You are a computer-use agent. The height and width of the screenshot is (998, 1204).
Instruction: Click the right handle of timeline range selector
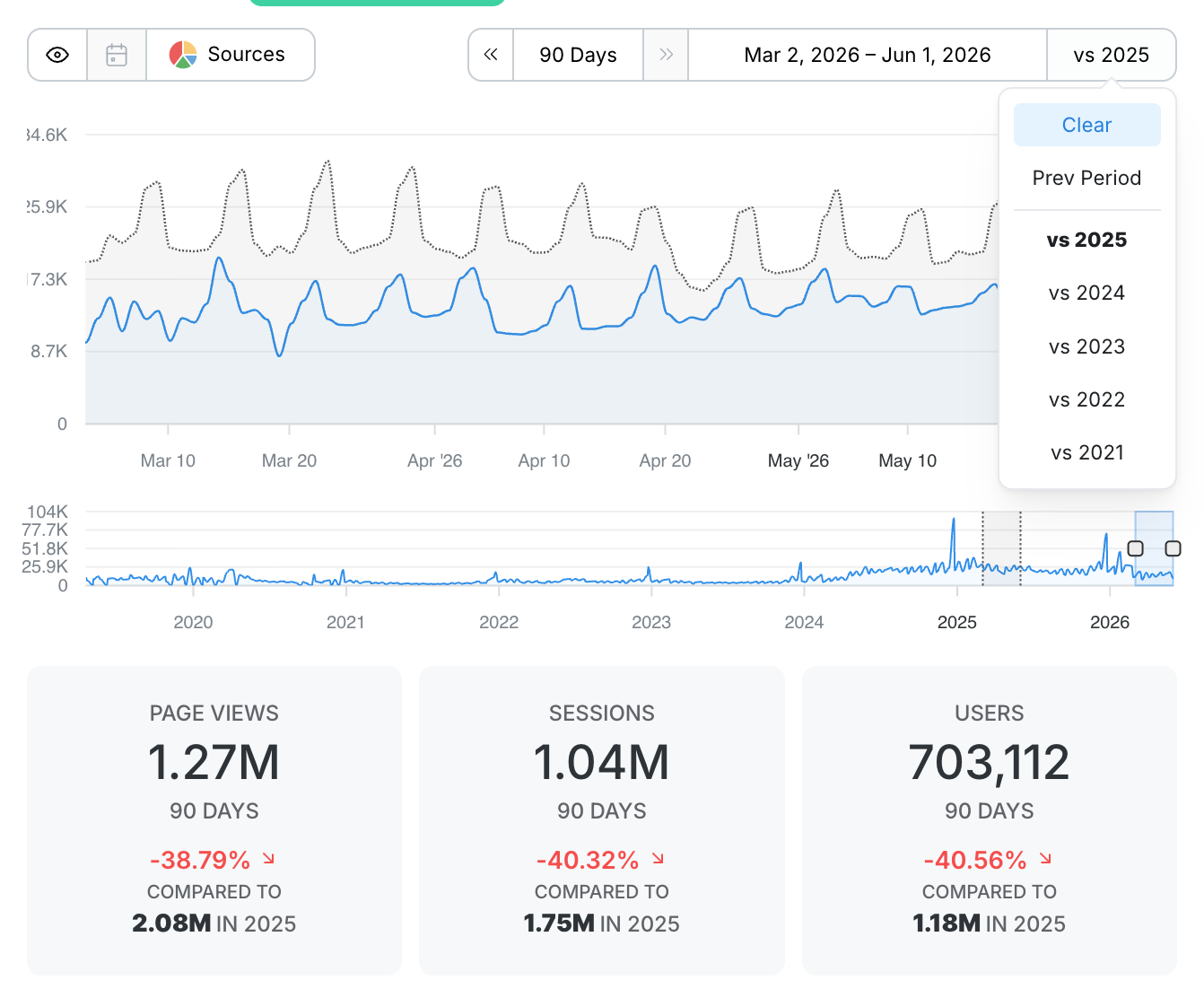click(1173, 548)
